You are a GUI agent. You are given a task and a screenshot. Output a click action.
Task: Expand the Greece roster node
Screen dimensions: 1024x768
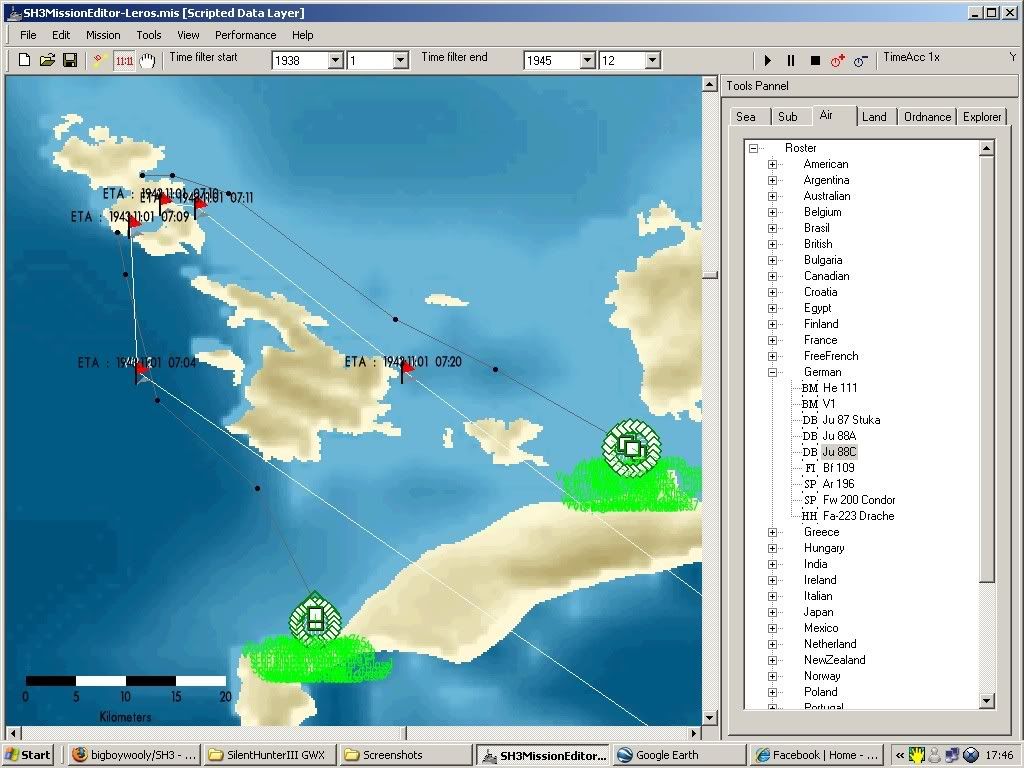tap(773, 532)
